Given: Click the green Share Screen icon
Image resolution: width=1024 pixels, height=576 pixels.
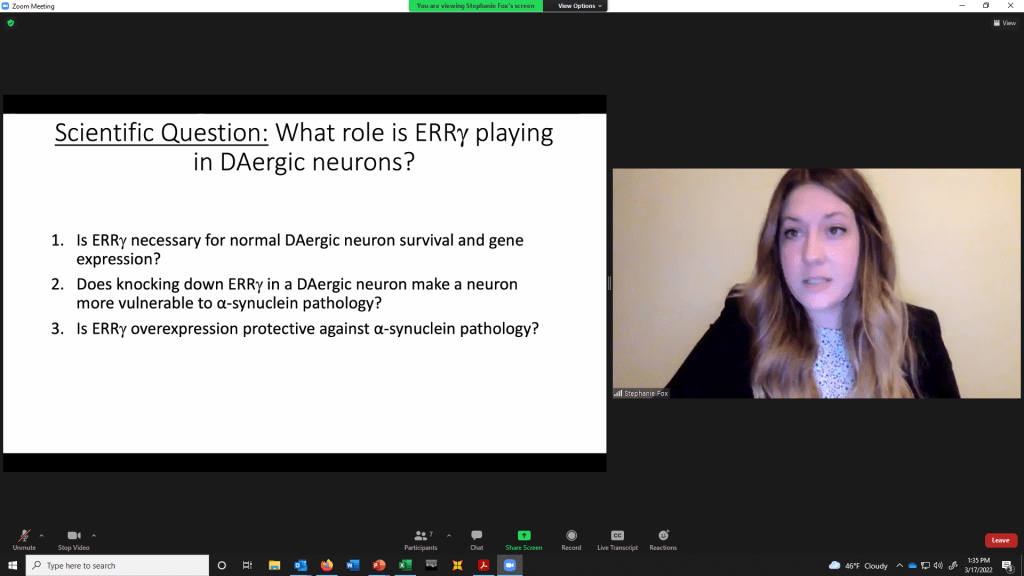Looking at the screenshot, I should click(524, 536).
